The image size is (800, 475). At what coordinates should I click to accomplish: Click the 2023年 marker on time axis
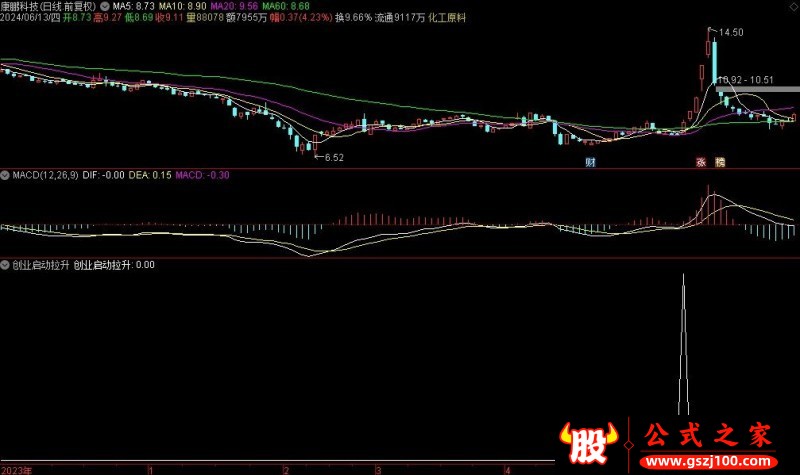tap(15, 468)
